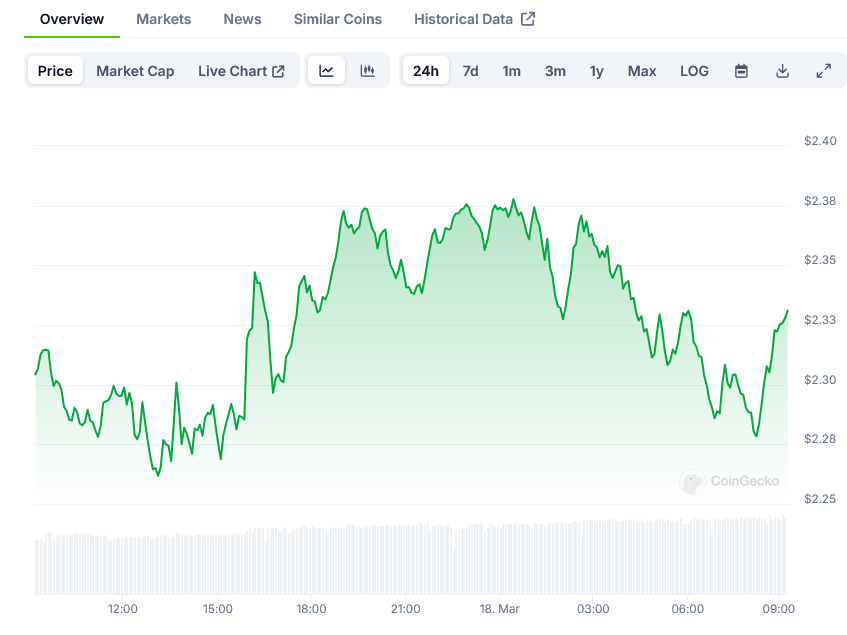Image resolution: width=847 pixels, height=635 pixels.
Task: Click the 18:00 time axis label
Action: (311, 609)
